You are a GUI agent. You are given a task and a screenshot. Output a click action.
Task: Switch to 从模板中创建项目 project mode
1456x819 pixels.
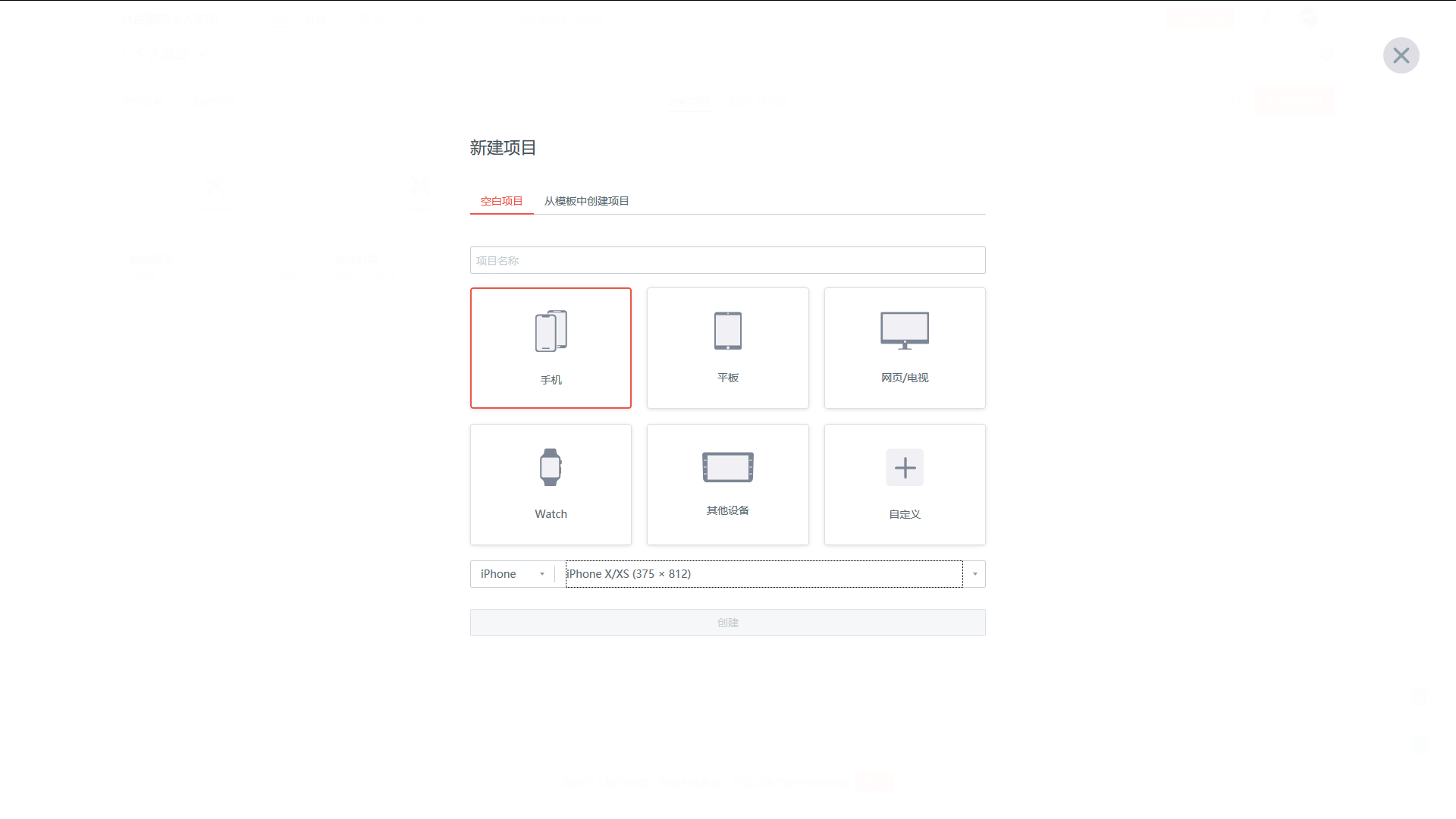(x=586, y=200)
